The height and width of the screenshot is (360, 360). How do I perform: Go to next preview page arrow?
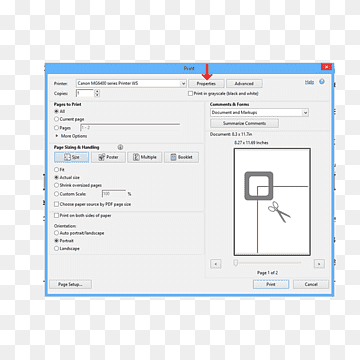tap(319, 264)
